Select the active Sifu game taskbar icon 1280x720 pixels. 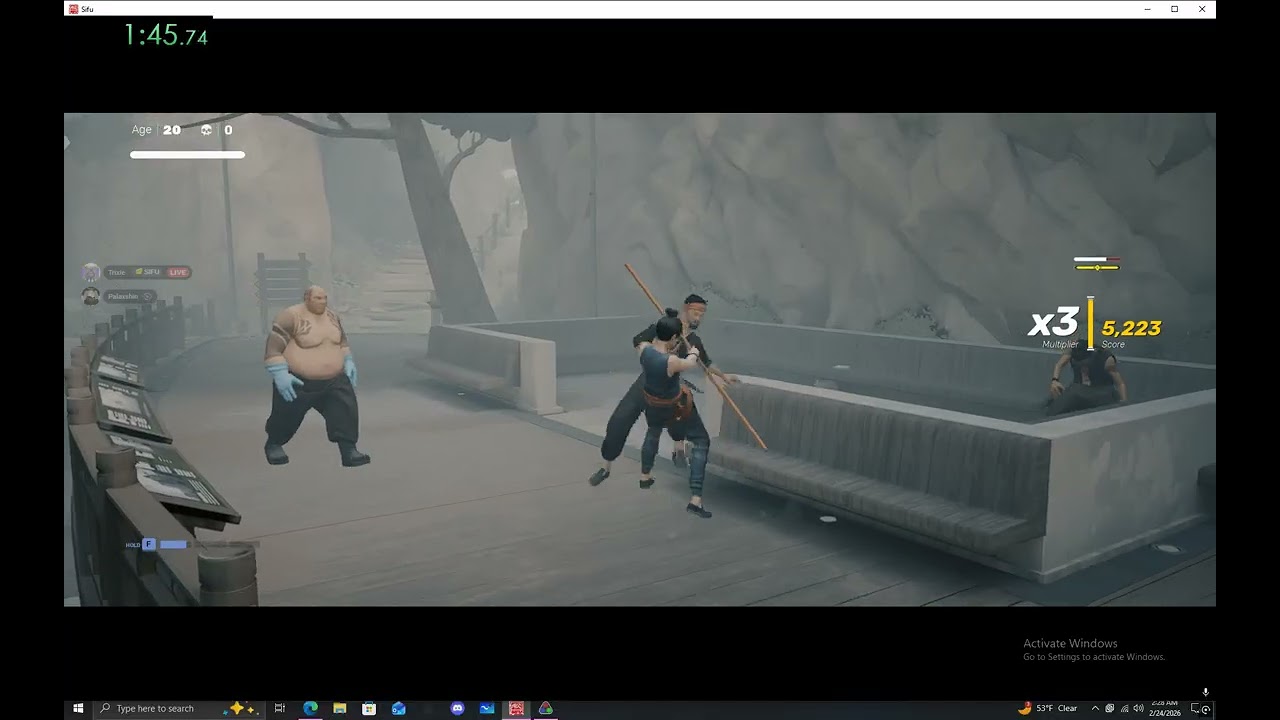tap(516, 708)
